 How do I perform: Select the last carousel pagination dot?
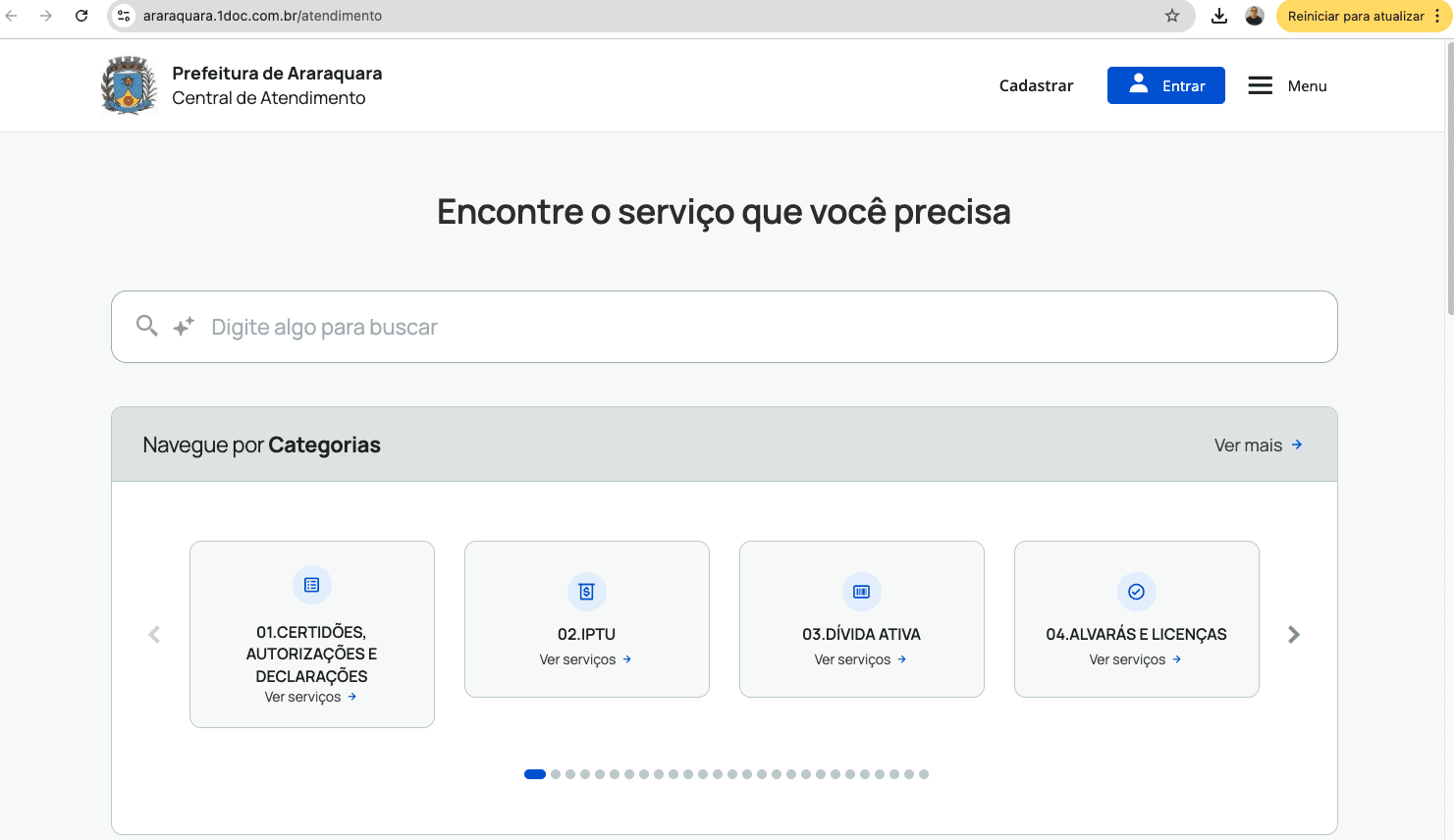(x=924, y=774)
